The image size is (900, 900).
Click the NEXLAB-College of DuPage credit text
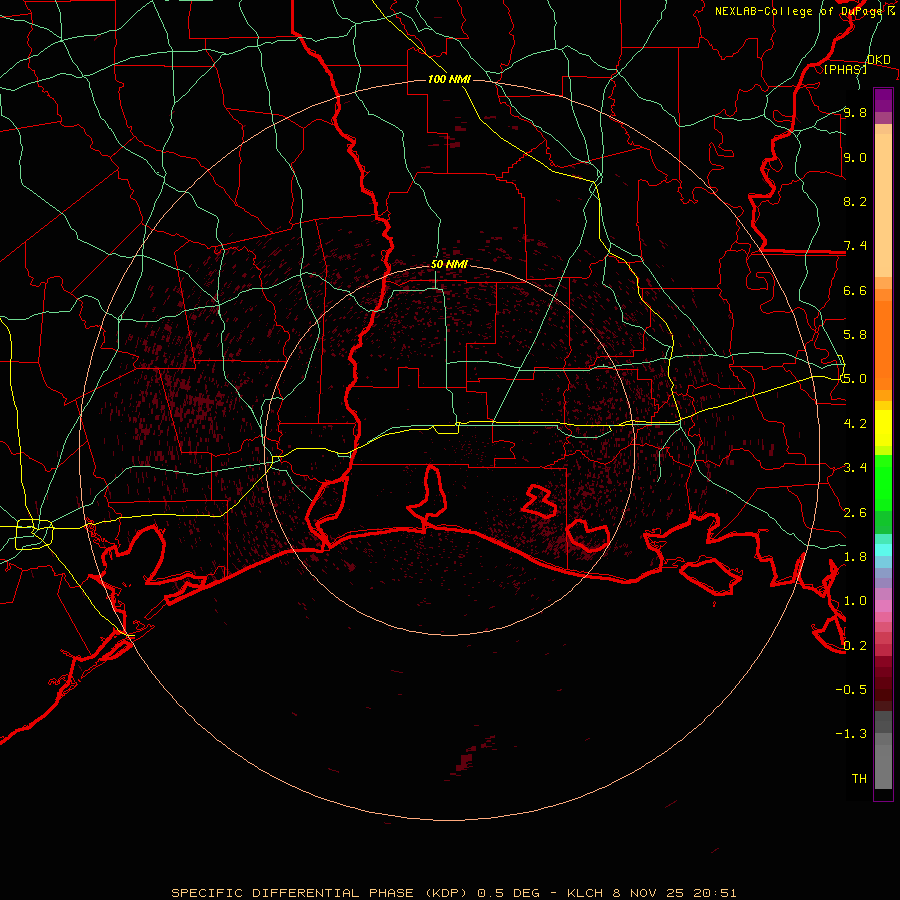[801, 11]
